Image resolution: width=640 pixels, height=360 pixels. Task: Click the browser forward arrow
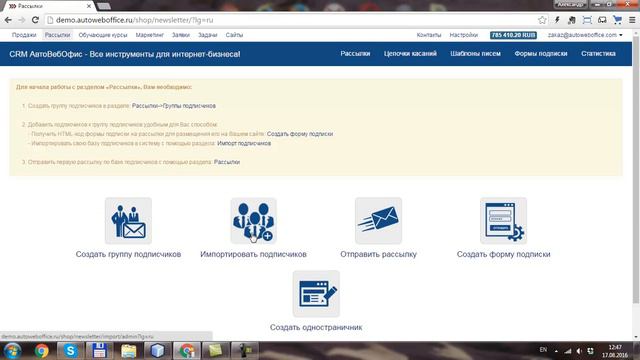pos(22,20)
